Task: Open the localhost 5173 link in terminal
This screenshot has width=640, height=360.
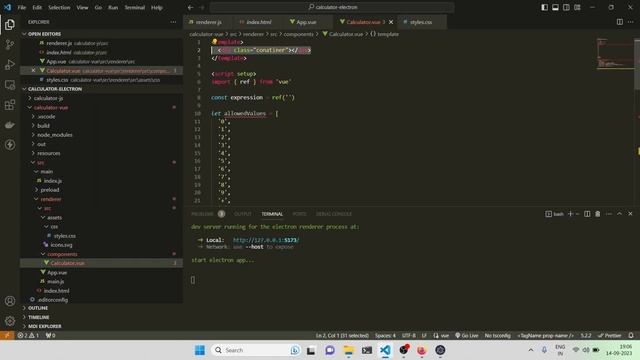Action: pyautogui.click(x=266, y=240)
